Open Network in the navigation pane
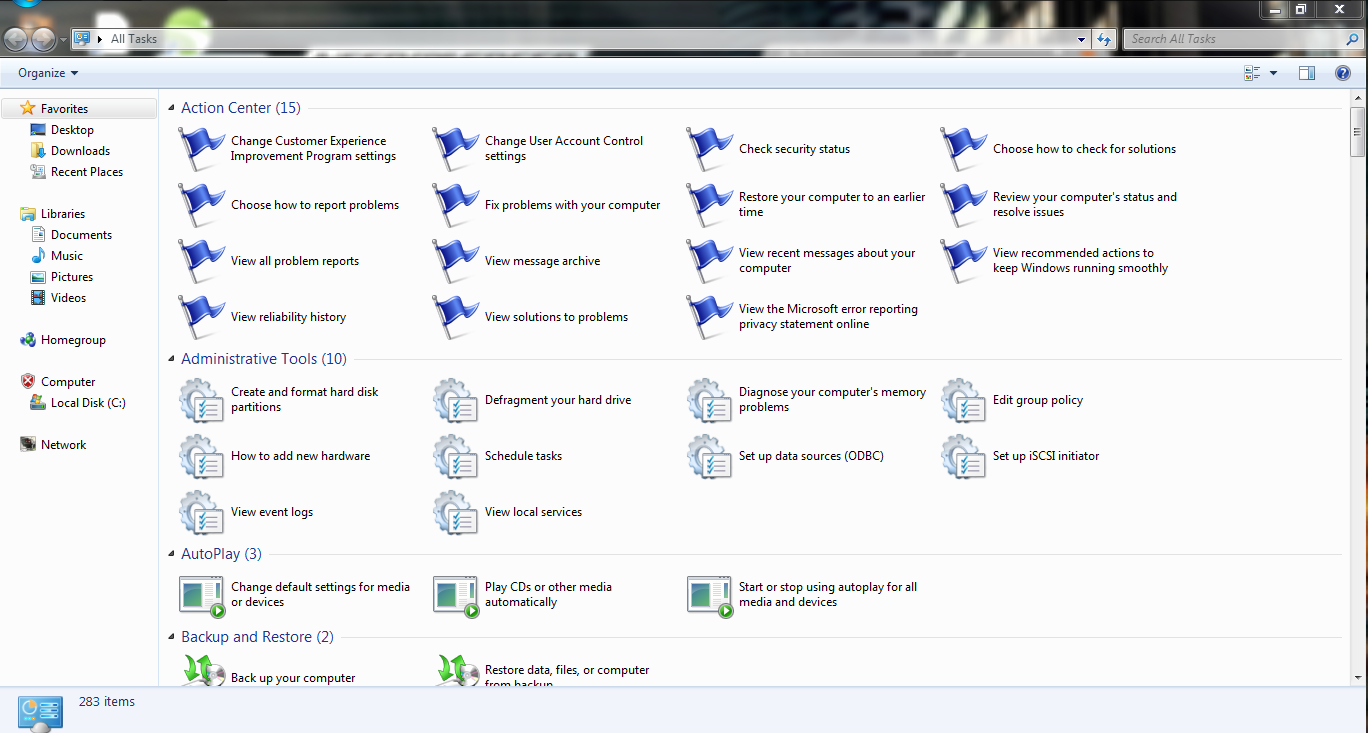The image size is (1368, 733). pyautogui.click(x=63, y=445)
